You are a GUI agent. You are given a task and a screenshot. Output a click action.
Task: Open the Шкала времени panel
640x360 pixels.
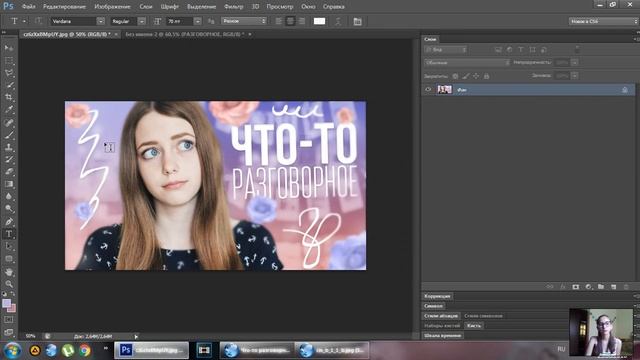pyautogui.click(x=442, y=336)
